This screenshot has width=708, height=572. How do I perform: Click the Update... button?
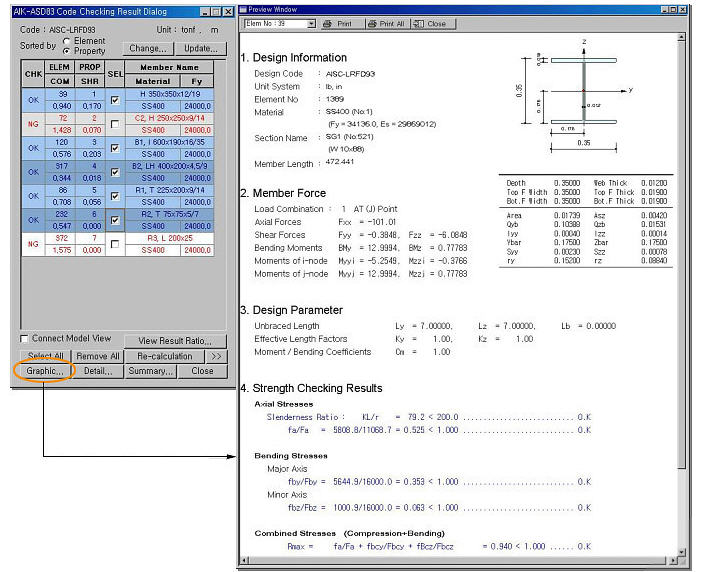pos(200,48)
